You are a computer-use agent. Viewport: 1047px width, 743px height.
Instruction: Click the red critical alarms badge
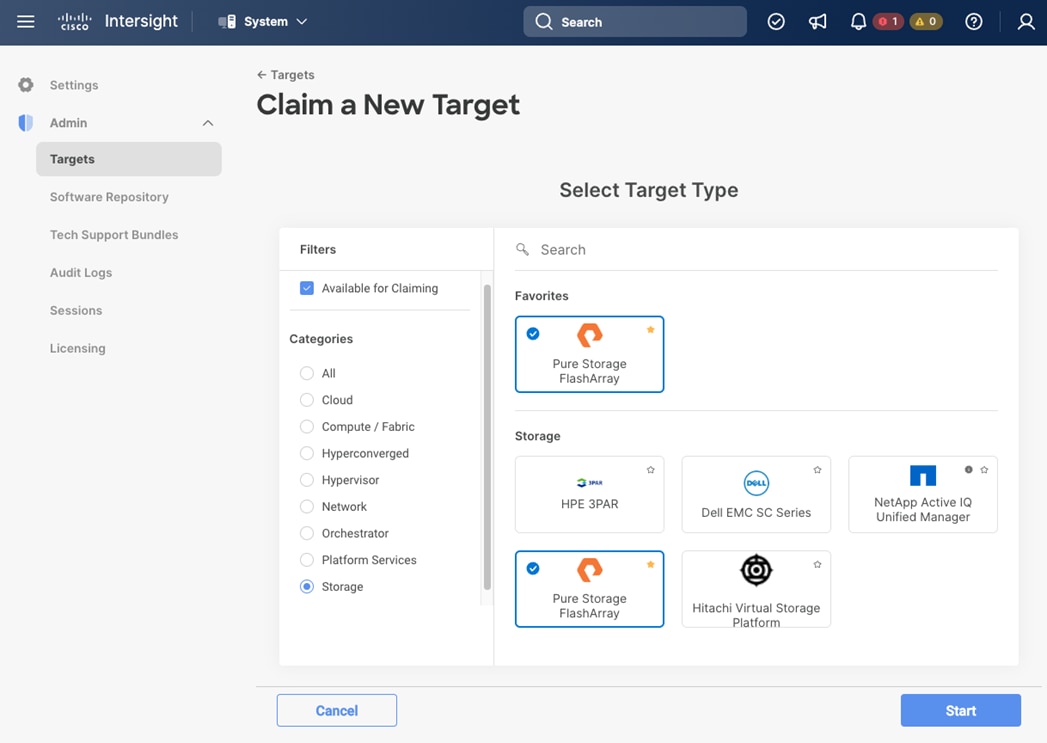[x=888, y=21]
